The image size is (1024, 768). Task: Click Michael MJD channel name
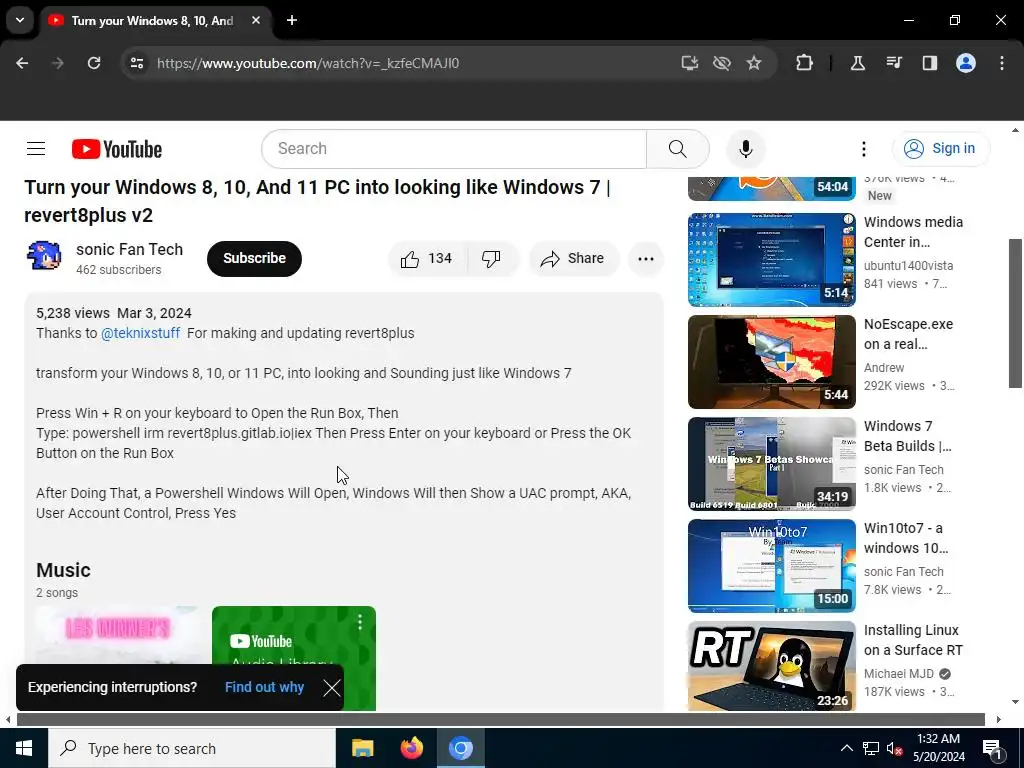[899, 674]
